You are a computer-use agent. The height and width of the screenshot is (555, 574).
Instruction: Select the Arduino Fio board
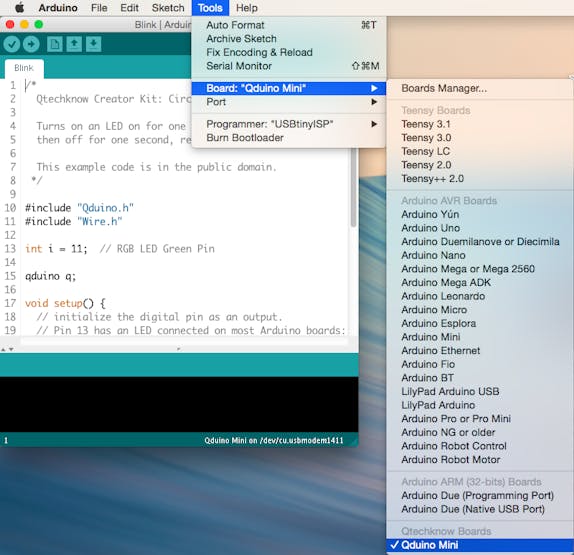click(x=480, y=364)
